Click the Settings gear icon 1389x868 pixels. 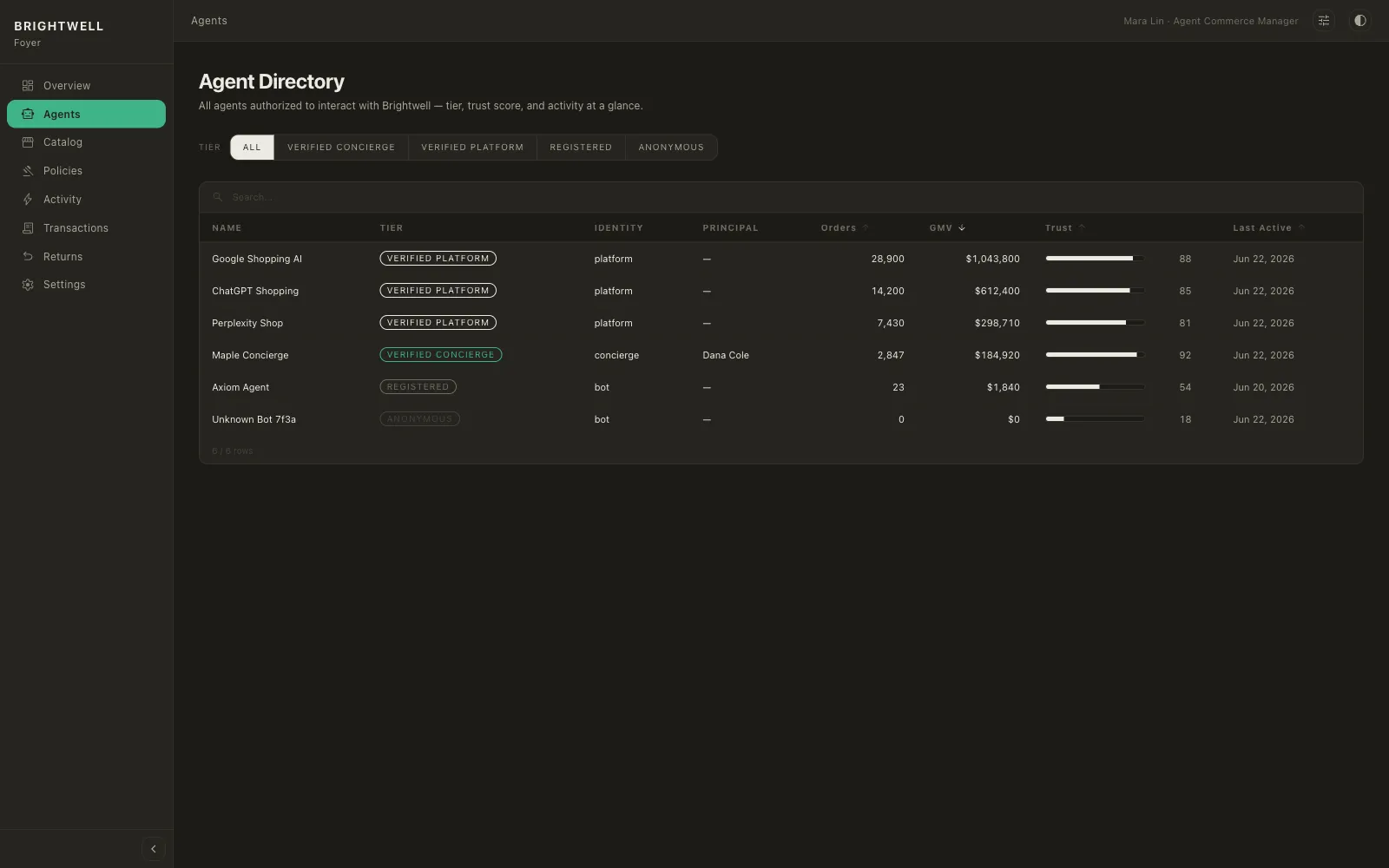pos(28,285)
